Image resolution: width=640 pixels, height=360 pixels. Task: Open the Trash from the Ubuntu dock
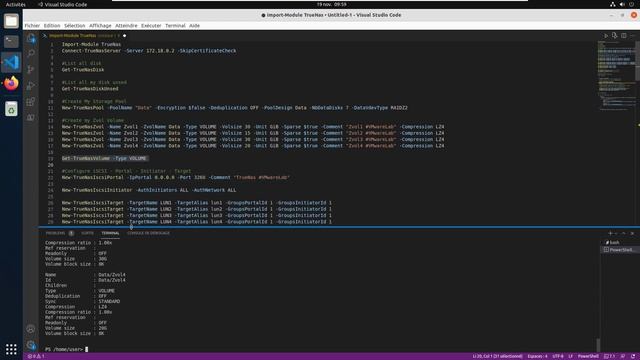point(11,109)
